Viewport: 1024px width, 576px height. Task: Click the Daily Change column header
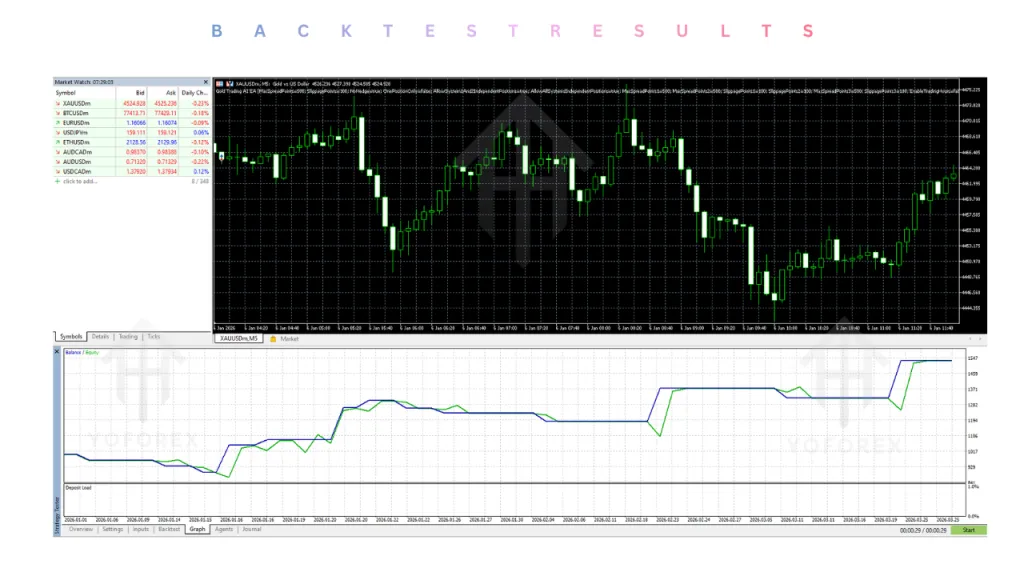[x=194, y=93]
